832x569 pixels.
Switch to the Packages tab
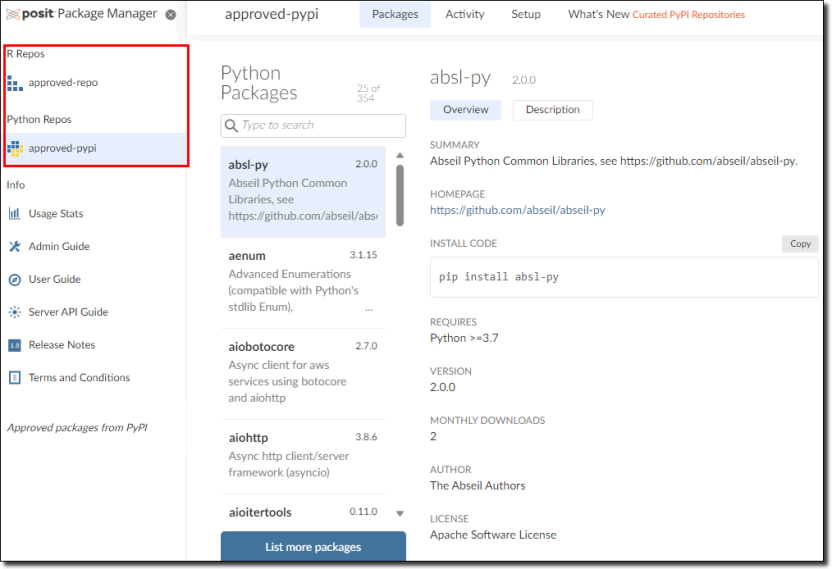point(395,15)
